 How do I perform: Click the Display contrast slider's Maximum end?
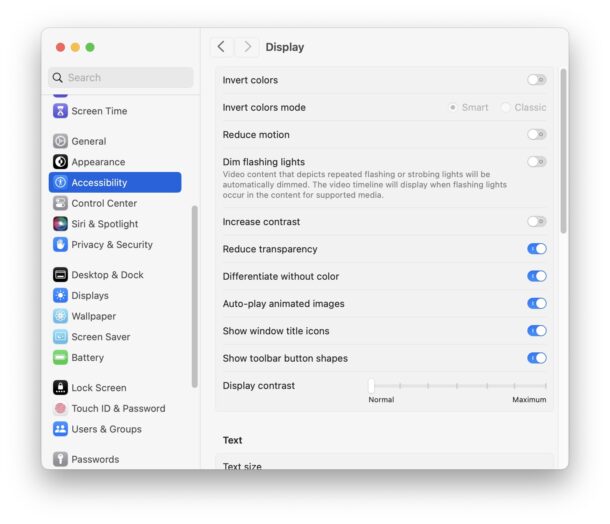tap(545, 385)
